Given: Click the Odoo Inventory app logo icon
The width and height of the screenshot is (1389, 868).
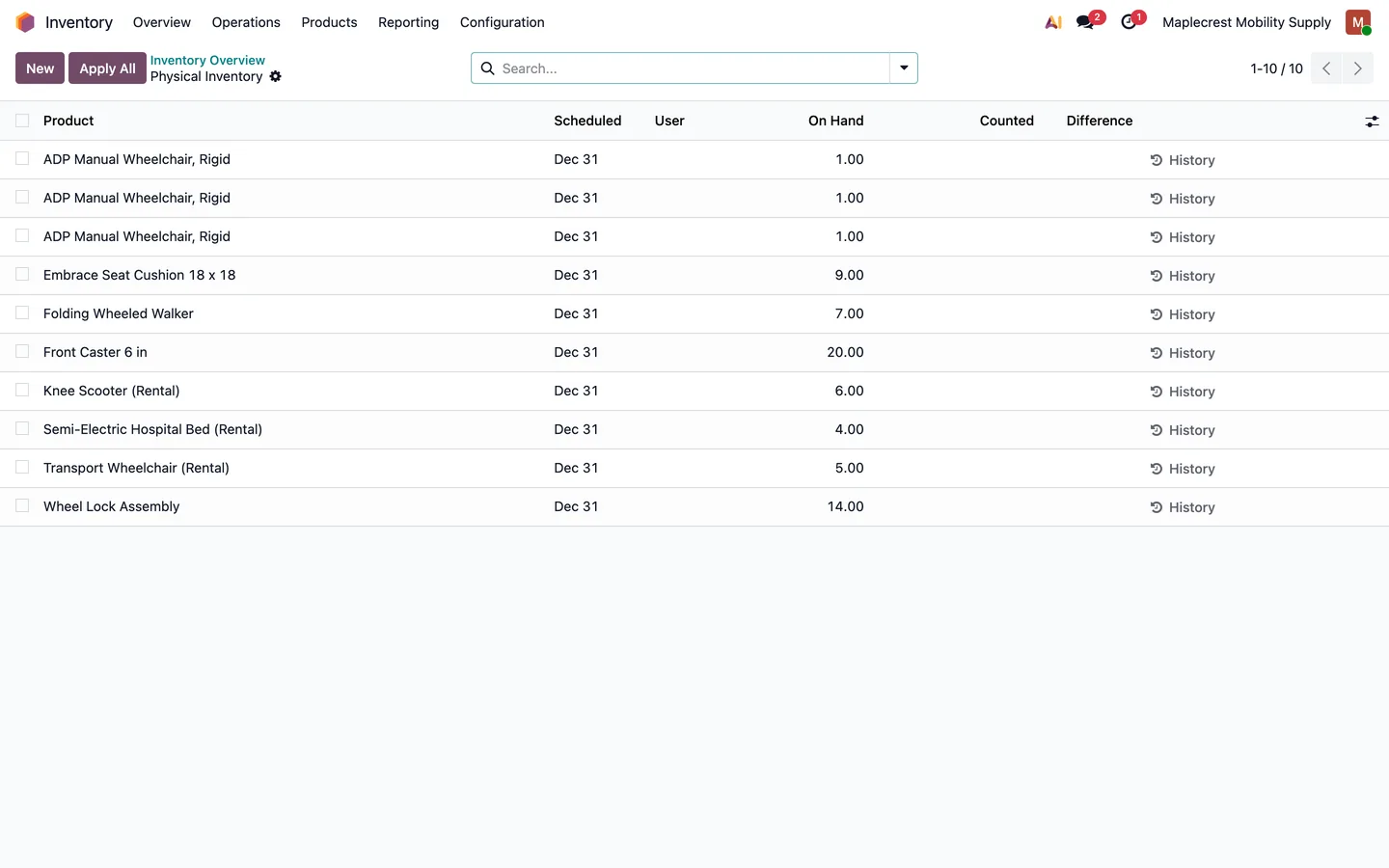Looking at the screenshot, I should click(x=25, y=22).
